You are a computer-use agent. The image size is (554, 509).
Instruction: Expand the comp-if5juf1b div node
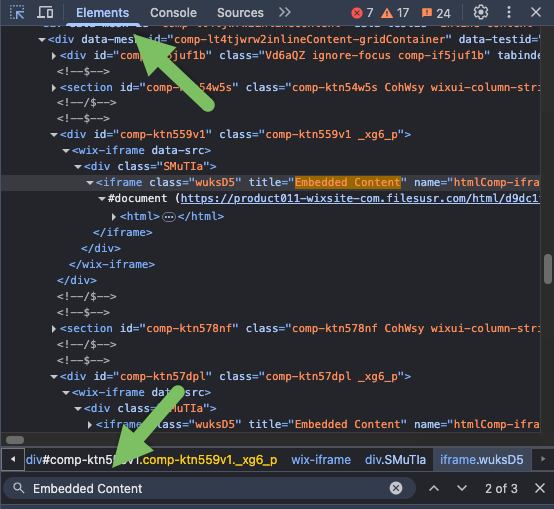pyautogui.click(x=54, y=56)
